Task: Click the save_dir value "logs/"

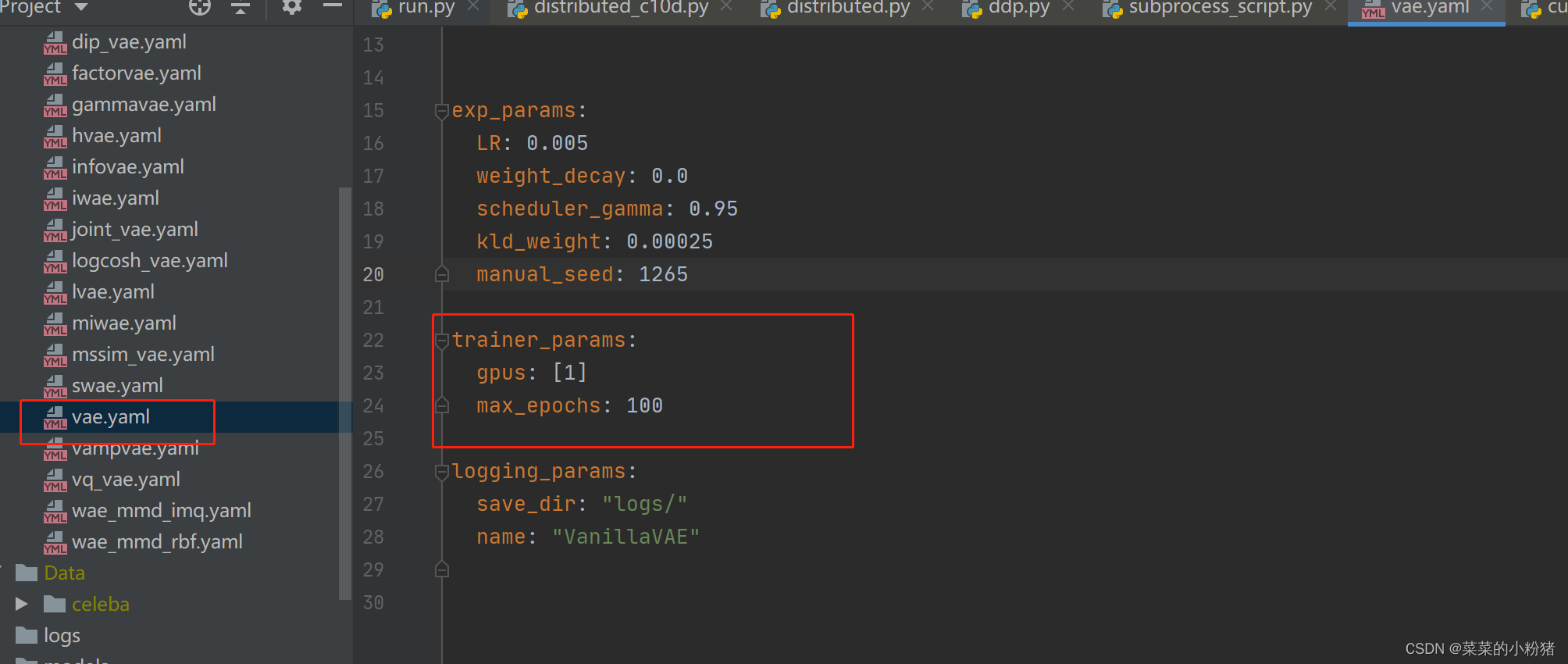Action: pyautogui.click(x=645, y=504)
